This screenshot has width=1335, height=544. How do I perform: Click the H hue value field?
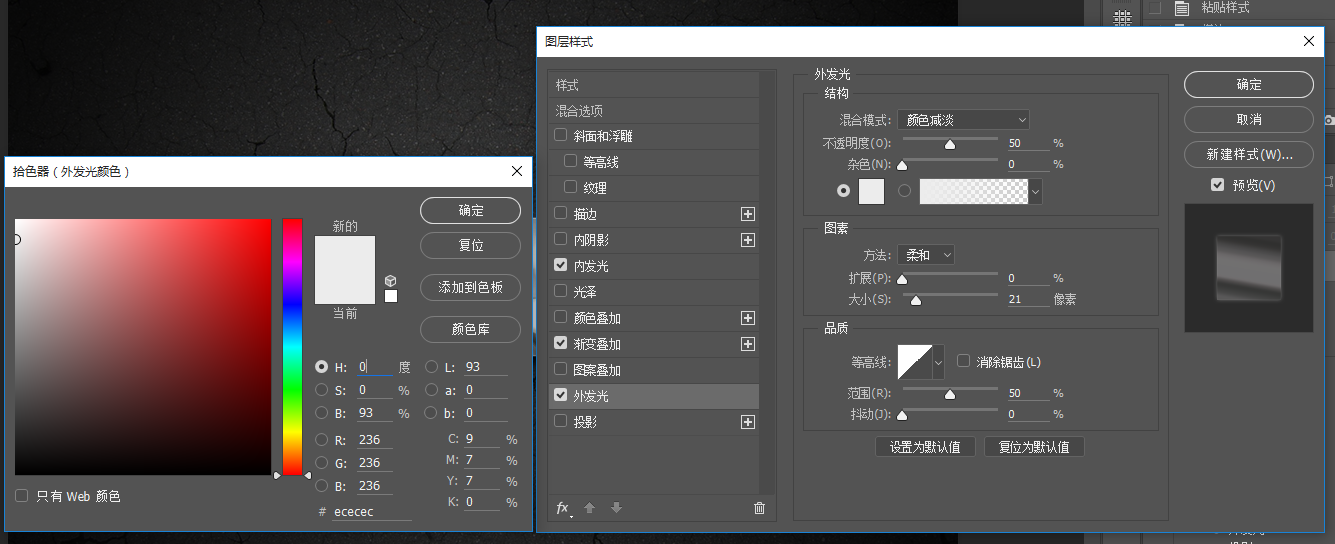click(375, 367)
